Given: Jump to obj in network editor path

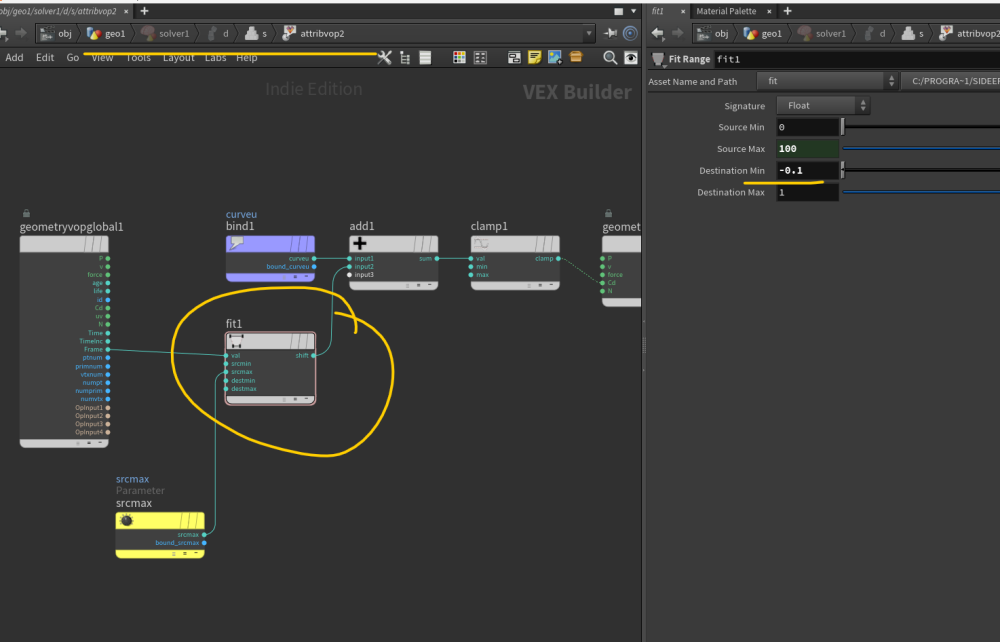Looking at the screenshot, I should [56, 33].
